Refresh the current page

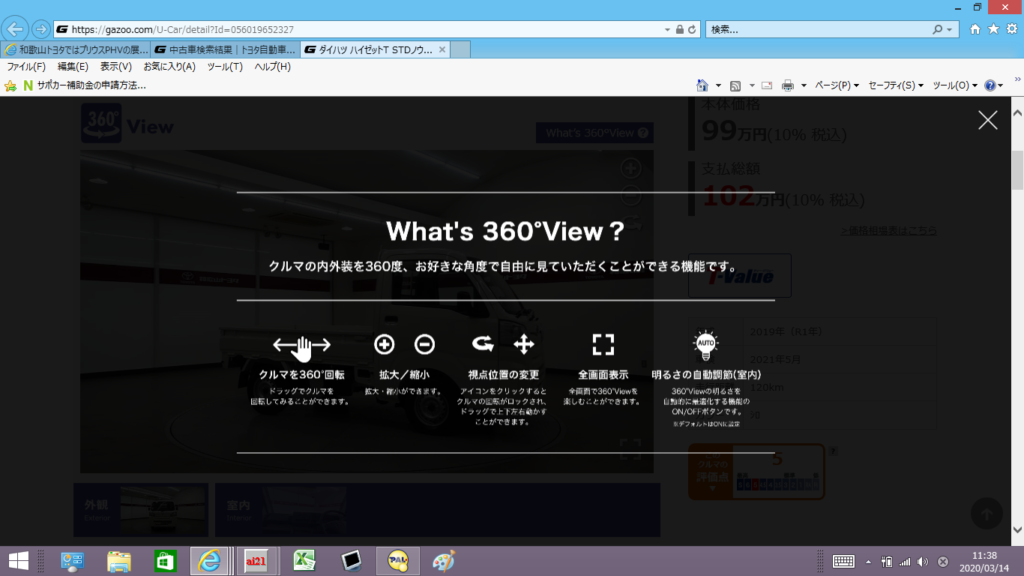click(692, 29)
